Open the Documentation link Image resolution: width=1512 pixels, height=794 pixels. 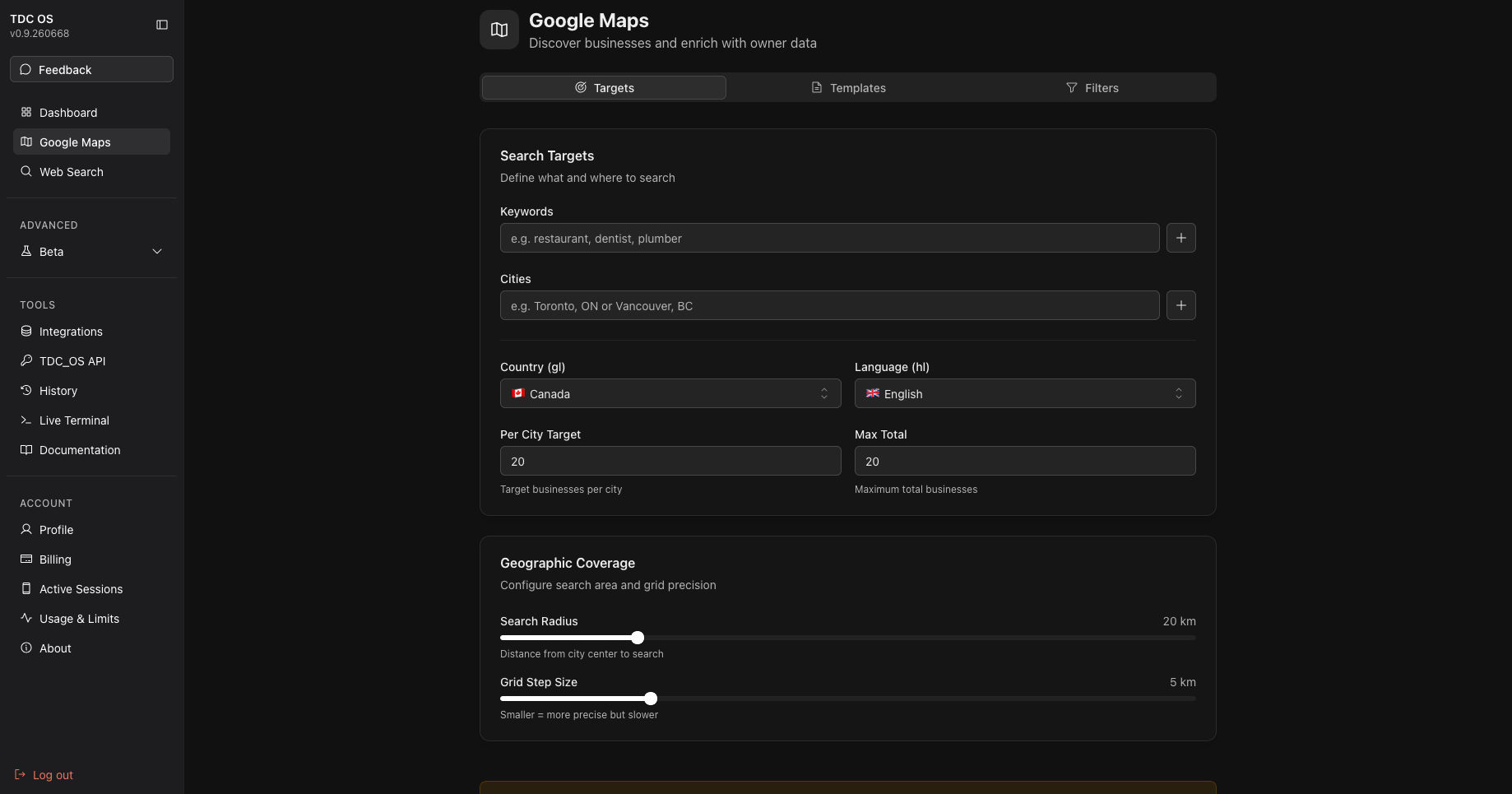pyautogui.click(x=91, y=450)
